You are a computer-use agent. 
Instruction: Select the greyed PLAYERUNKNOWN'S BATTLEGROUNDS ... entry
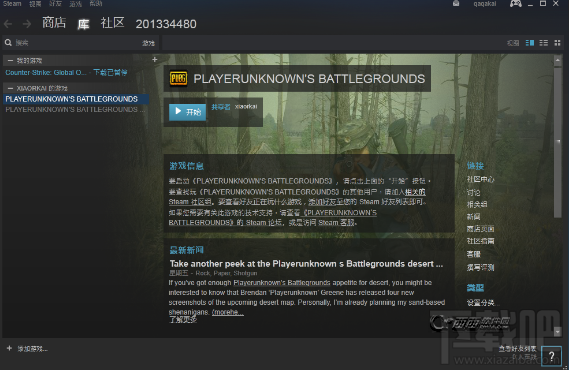75,109
